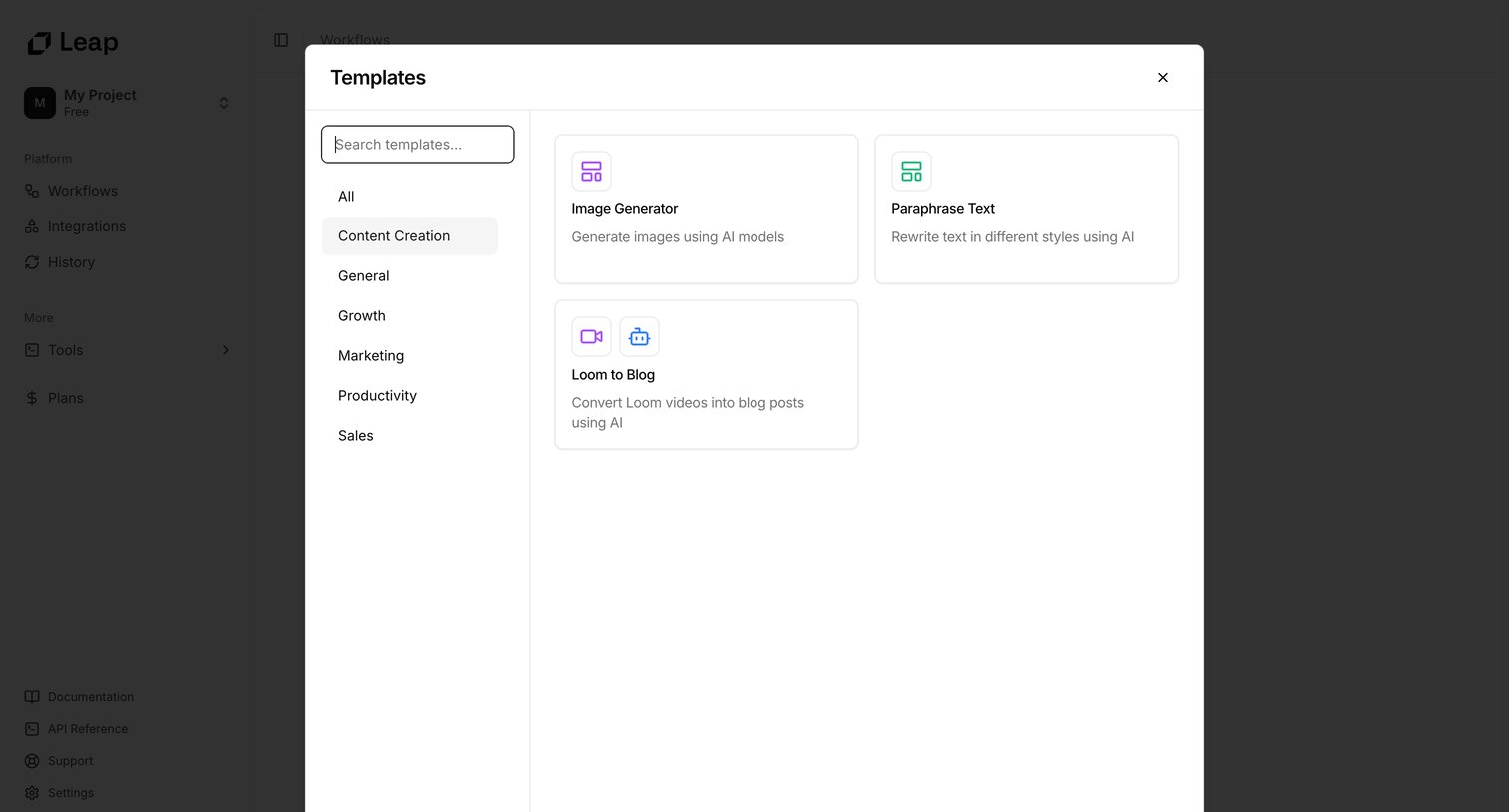1509x812 pixels.
Task: Open Settings in the sidebar
Action: pos(71,793)
